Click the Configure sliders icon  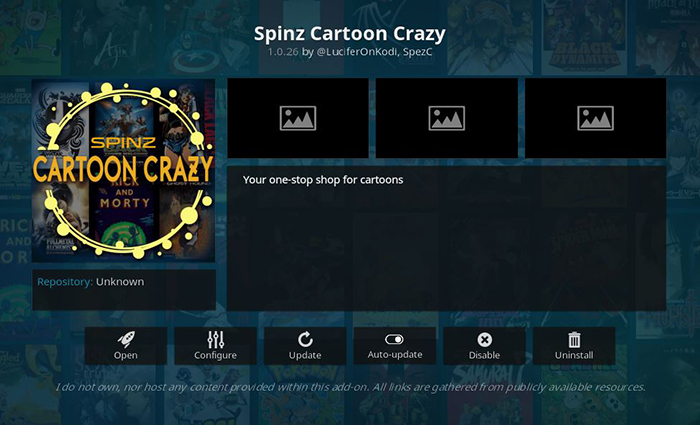tap(216, 340)
